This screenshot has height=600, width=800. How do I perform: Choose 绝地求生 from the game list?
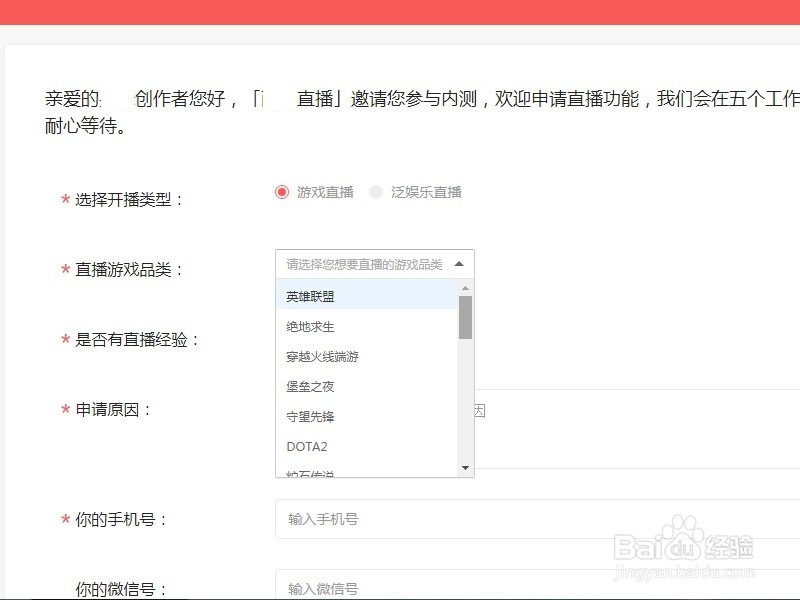(x=366, y=327)
